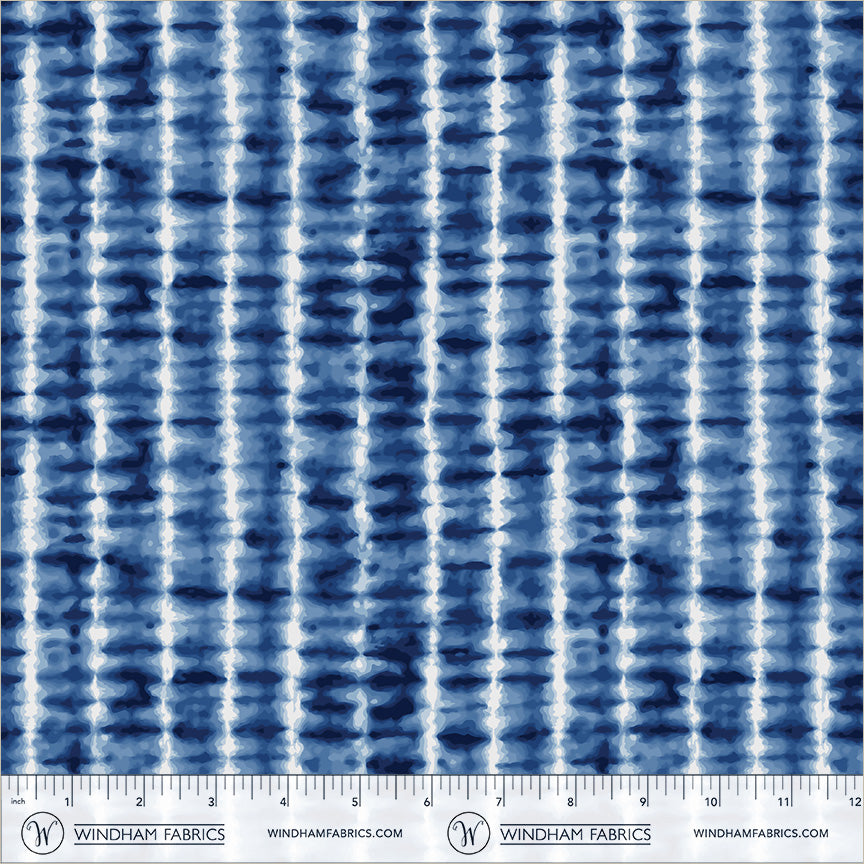Click the left WINDHAM FABRICS wordmark
864x864 pixels.
pyautogui.click(x=149, y=834)
